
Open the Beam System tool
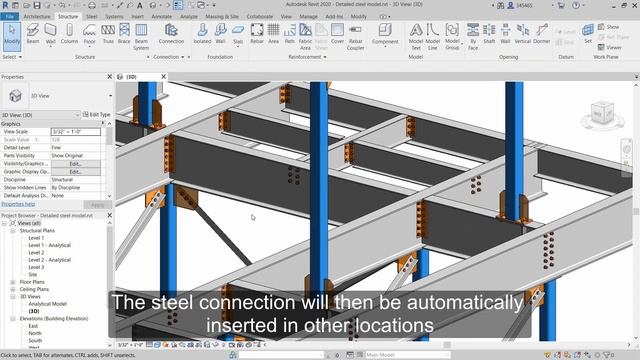(141, 37)
